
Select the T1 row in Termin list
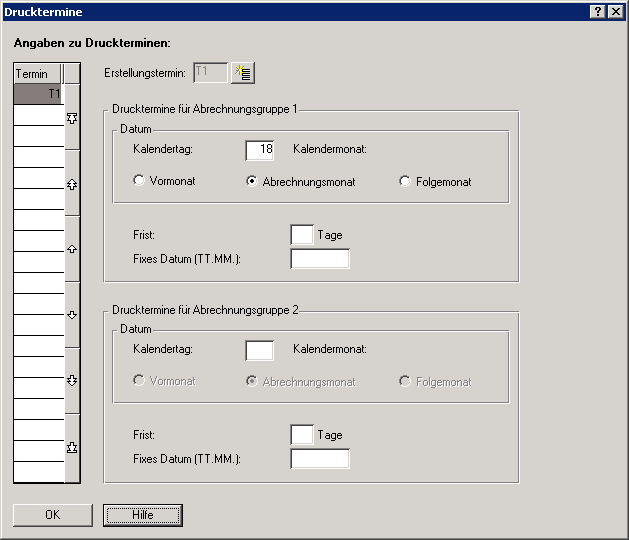tap(39, 94)
